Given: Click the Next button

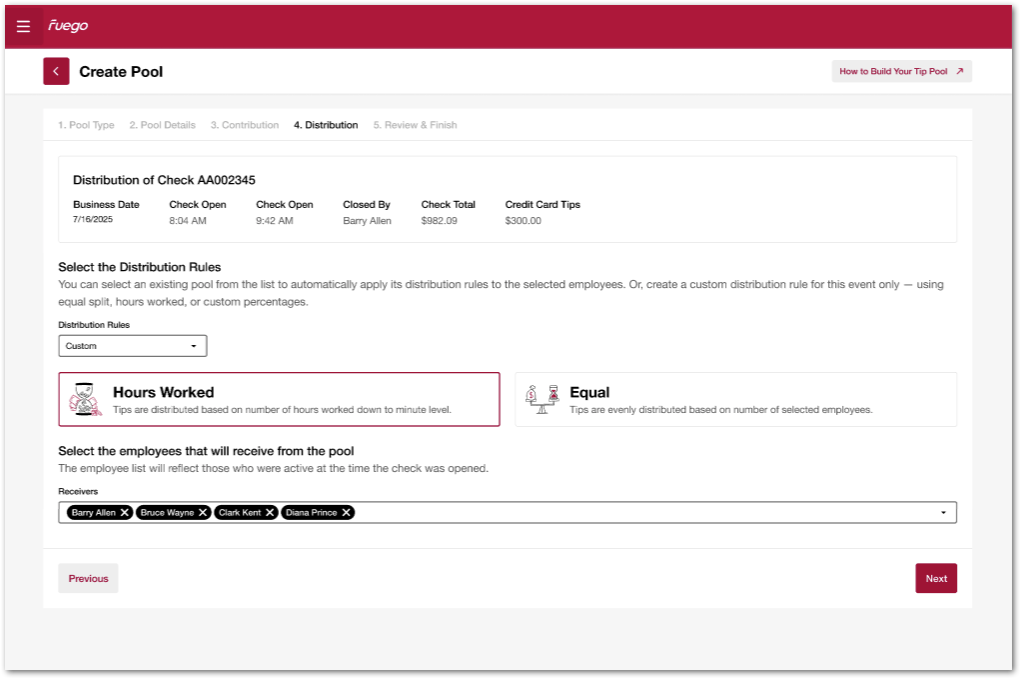Looking at the screenshot, I should point(936,578).
